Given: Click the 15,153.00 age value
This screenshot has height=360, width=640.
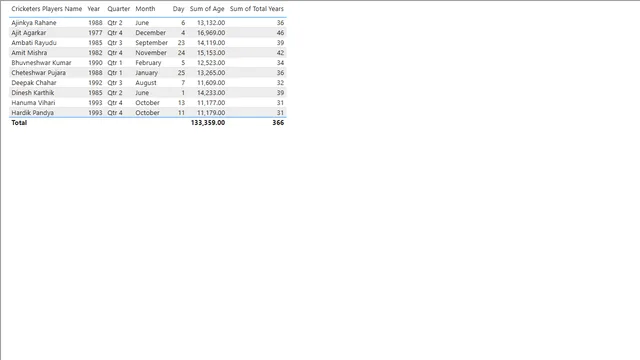Looking at the screenshot, I should tap(211, 53).
